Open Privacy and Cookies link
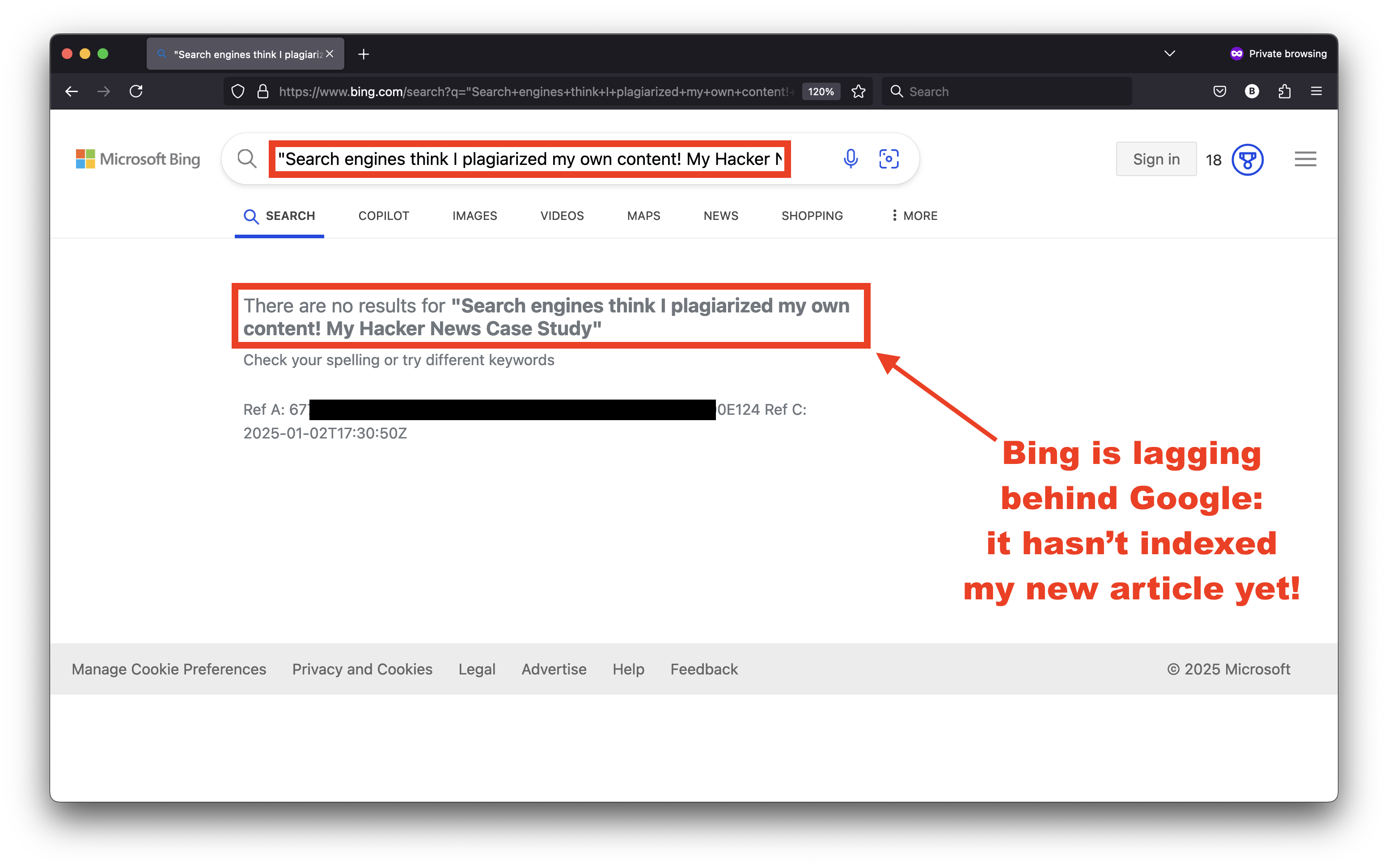1388x868 pixels. (362, 669)
